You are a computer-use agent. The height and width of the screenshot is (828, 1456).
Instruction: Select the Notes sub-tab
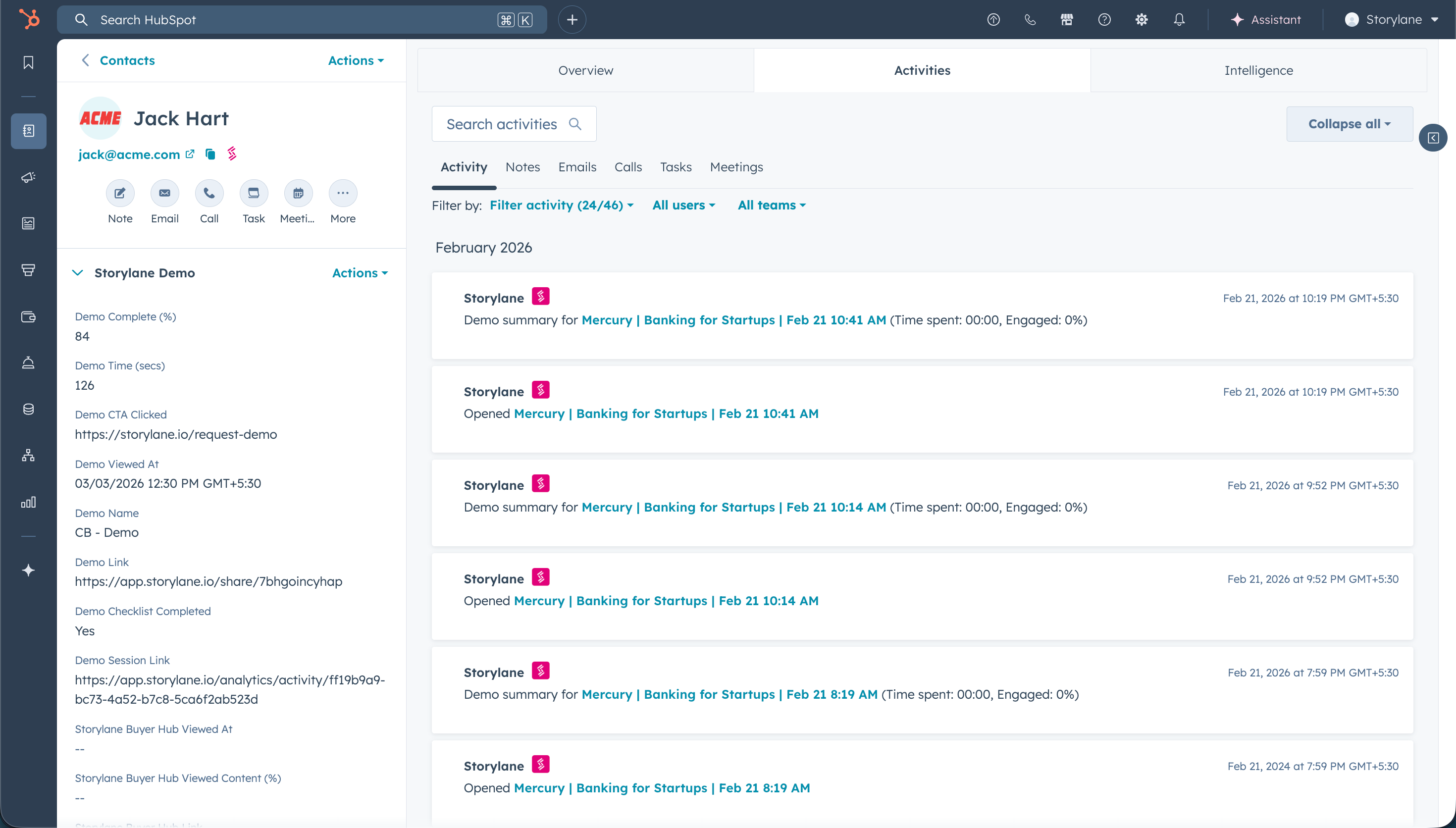click(522, 167)
